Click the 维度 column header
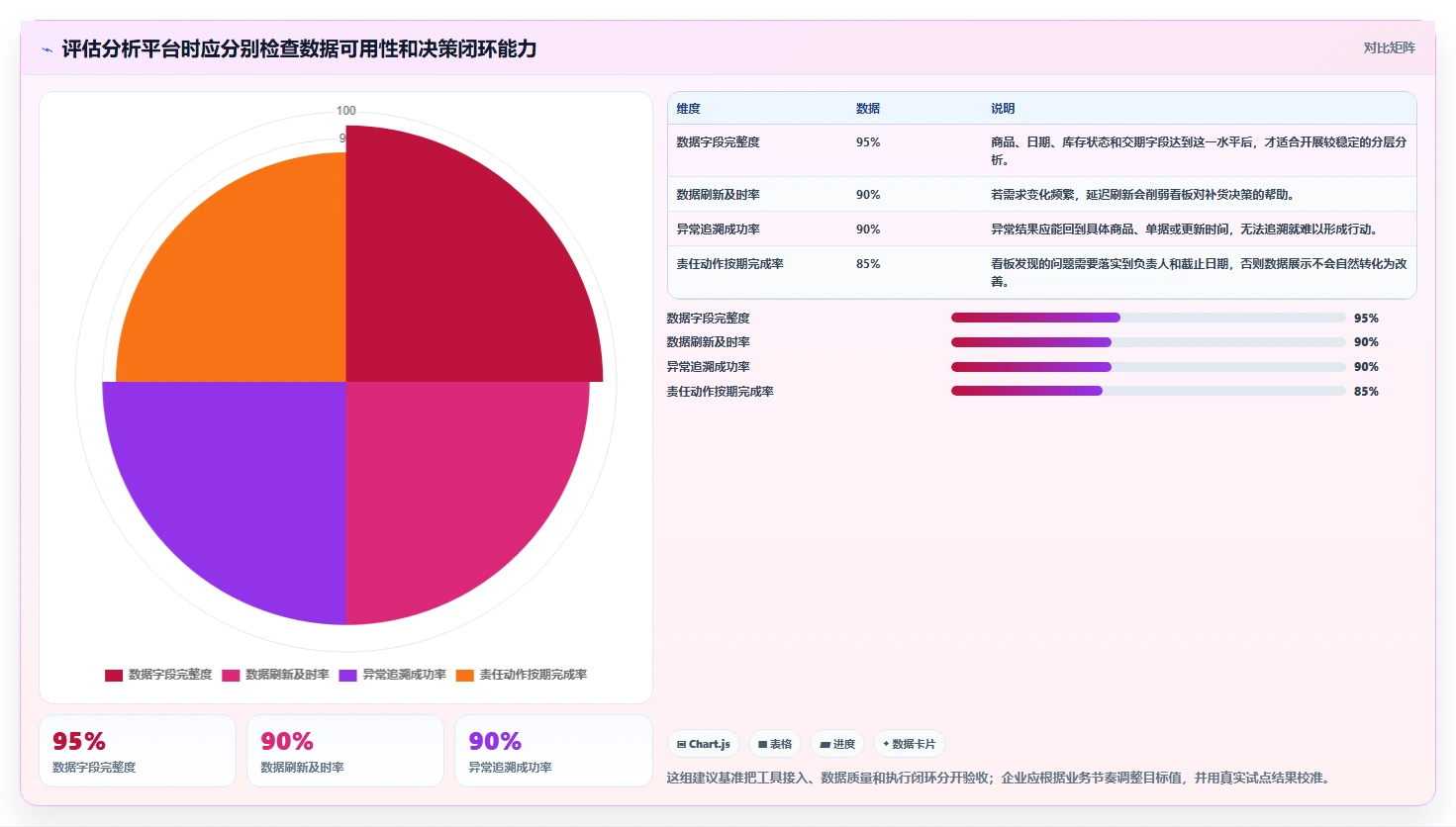Screen dimensions: 1456x827 coord(689,109)
